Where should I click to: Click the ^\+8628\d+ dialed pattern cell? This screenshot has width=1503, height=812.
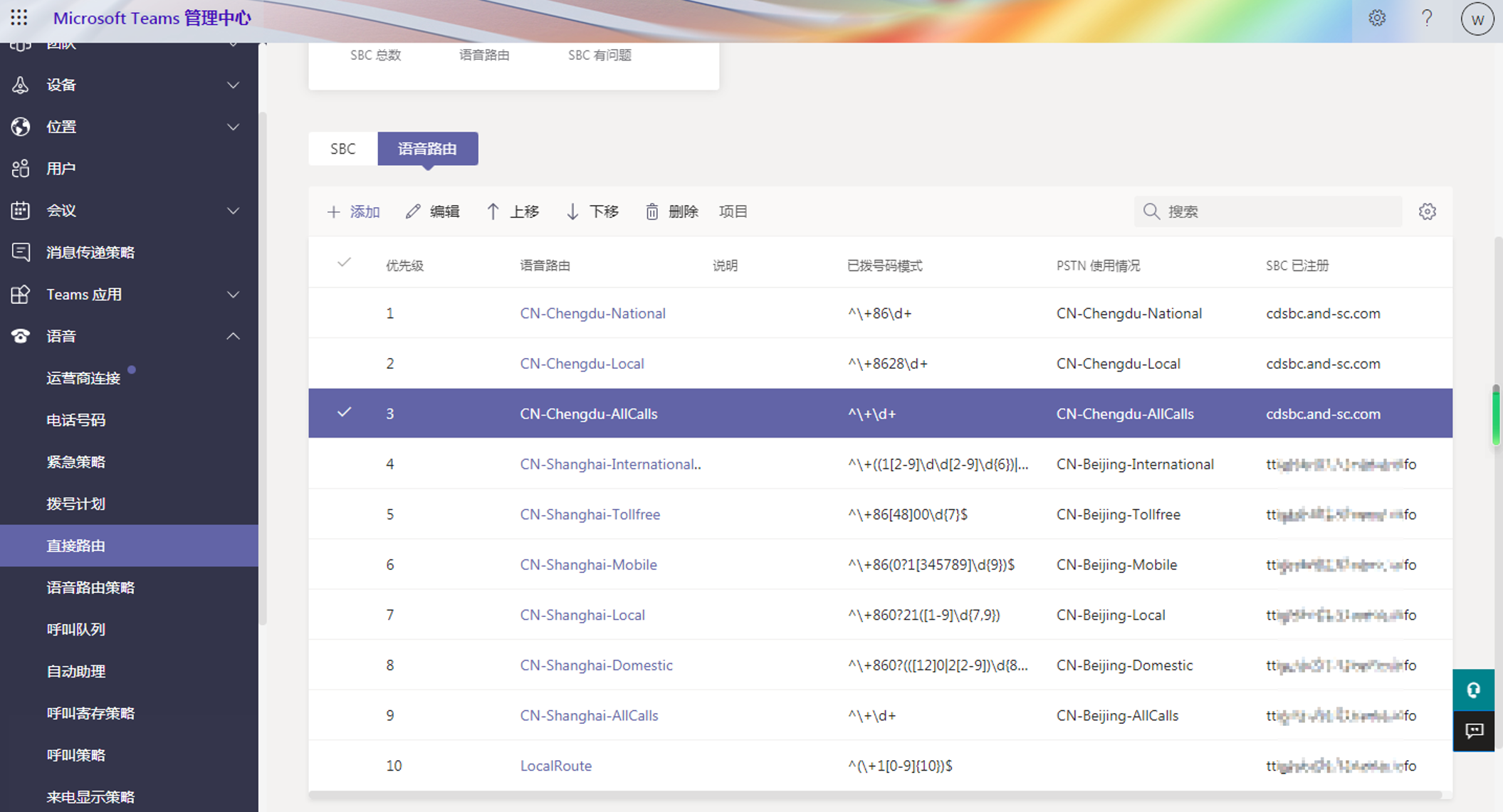coord(887,364)
